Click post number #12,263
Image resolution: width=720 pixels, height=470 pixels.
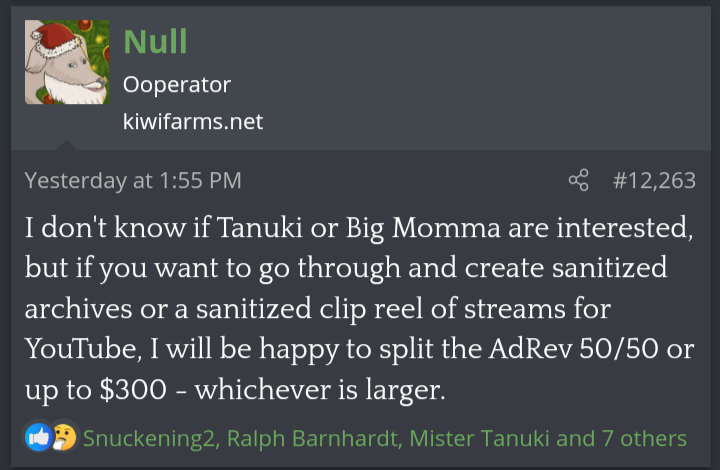pyautogui.click(x=653, y=181)
